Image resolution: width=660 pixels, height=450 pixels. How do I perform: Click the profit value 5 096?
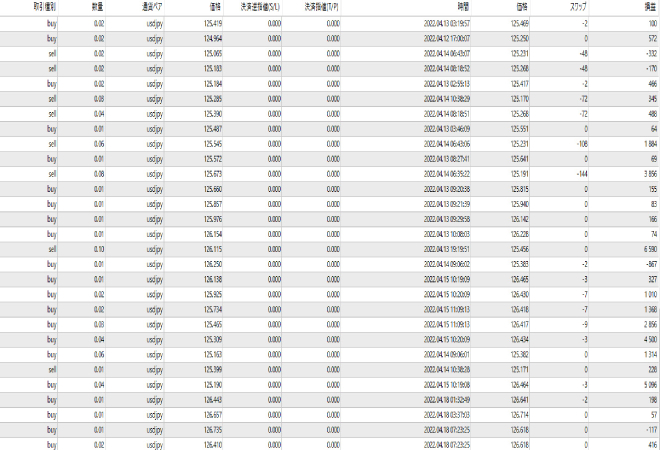tap(650, 385)
